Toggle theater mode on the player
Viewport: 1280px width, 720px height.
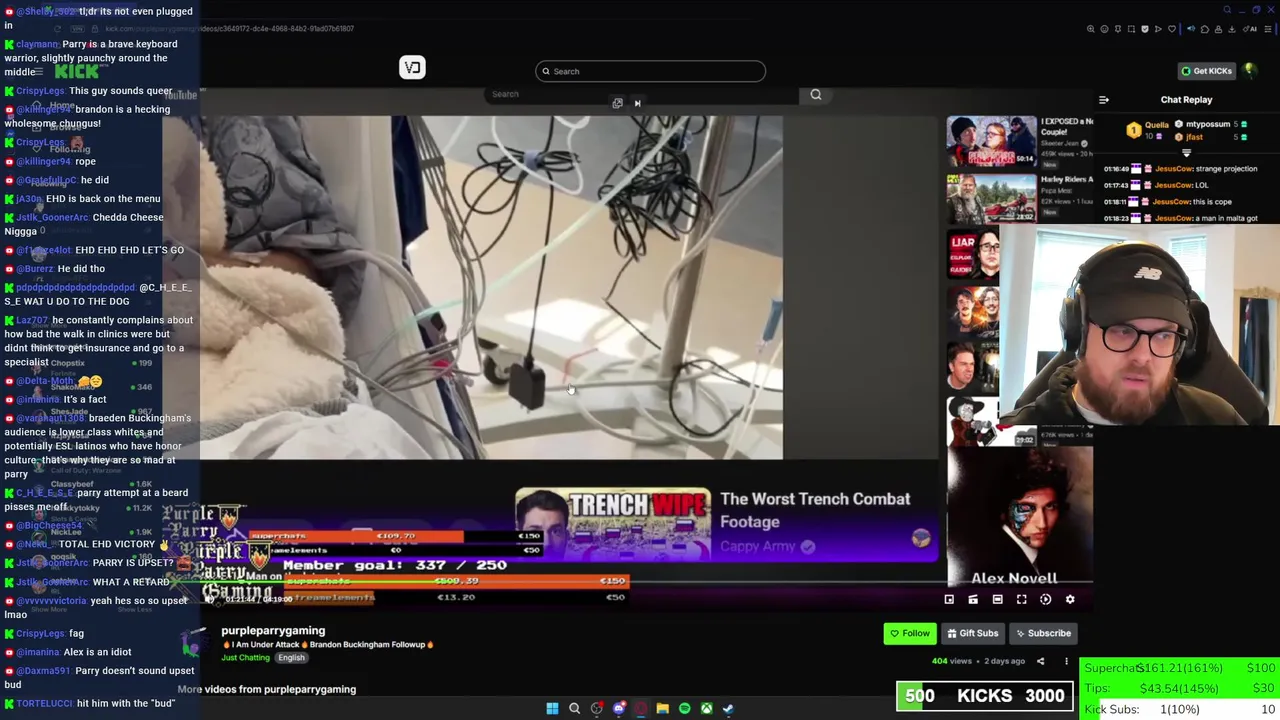pyautogui.click(x=997, y=599)
